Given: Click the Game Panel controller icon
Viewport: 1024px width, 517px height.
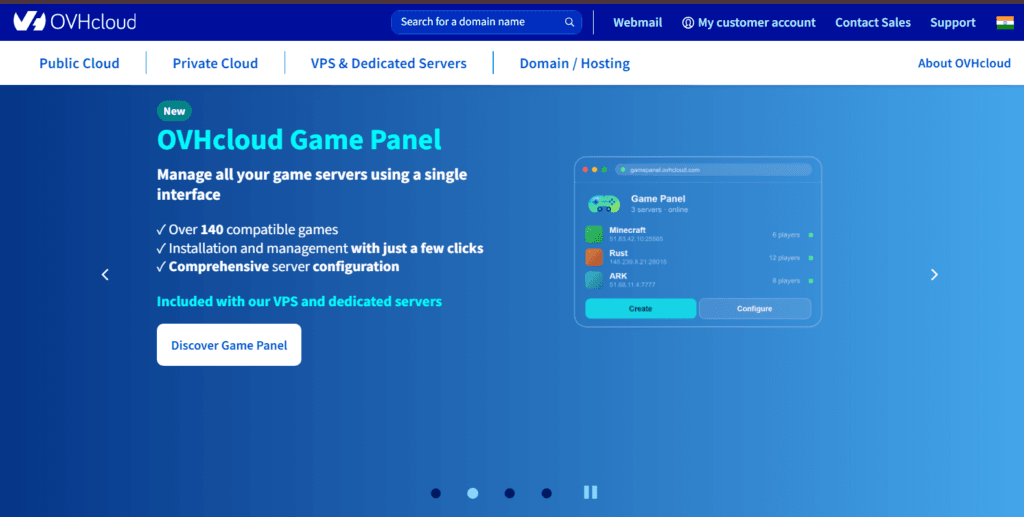Looking at the screenshot, I should 604,204.
